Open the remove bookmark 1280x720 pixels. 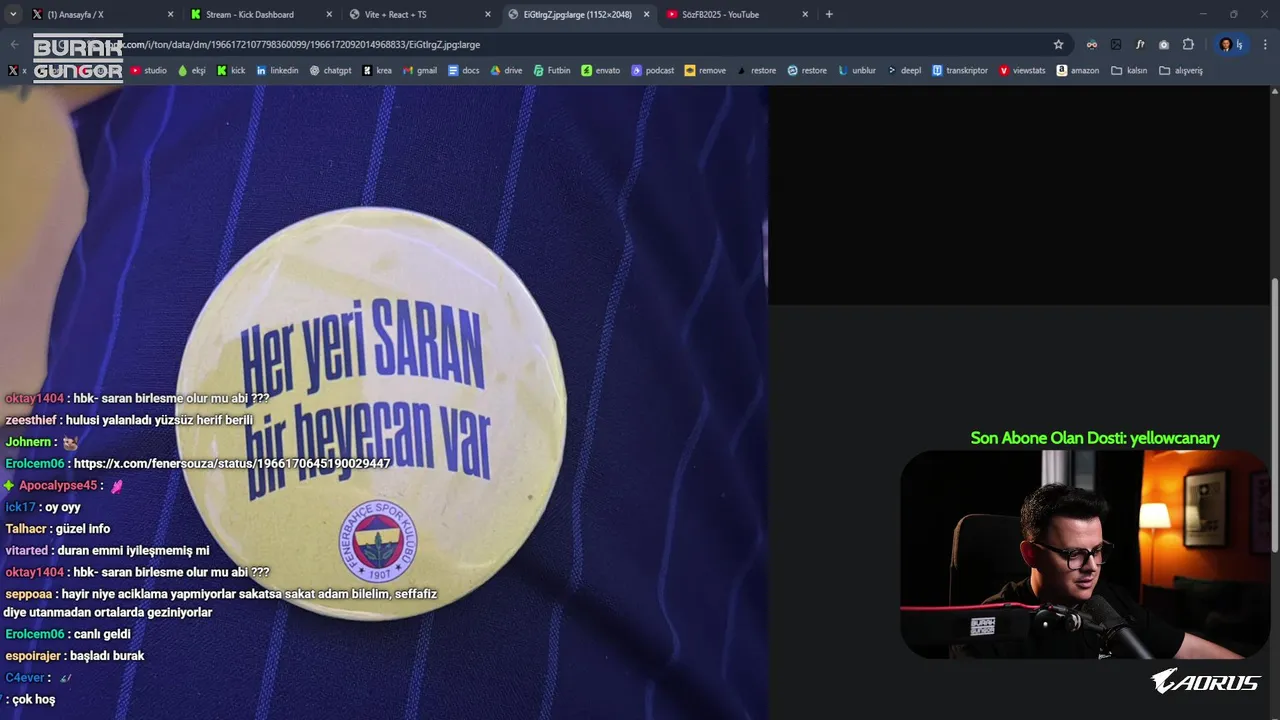[x=704, y=71]
